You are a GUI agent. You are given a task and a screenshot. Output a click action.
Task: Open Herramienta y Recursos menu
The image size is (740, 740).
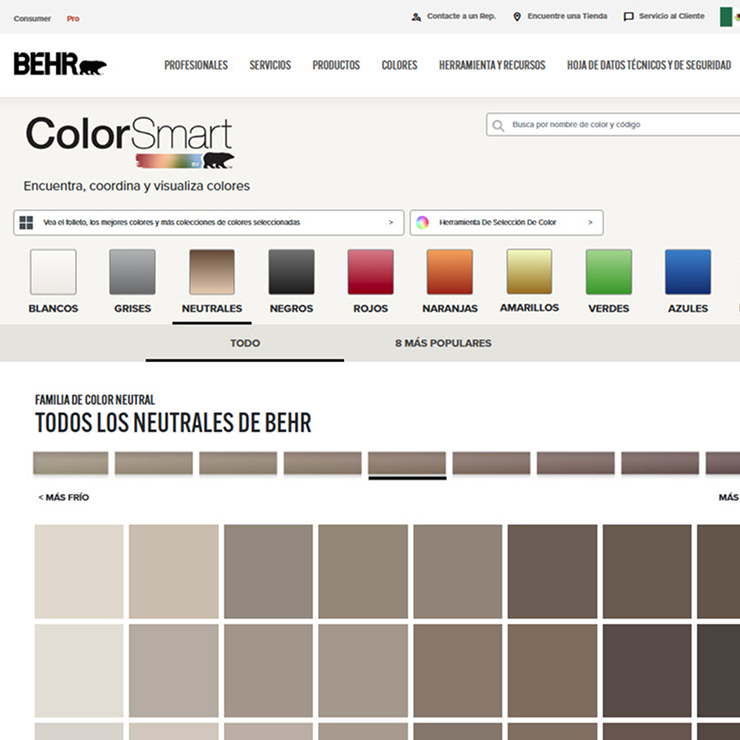(492, 65)
